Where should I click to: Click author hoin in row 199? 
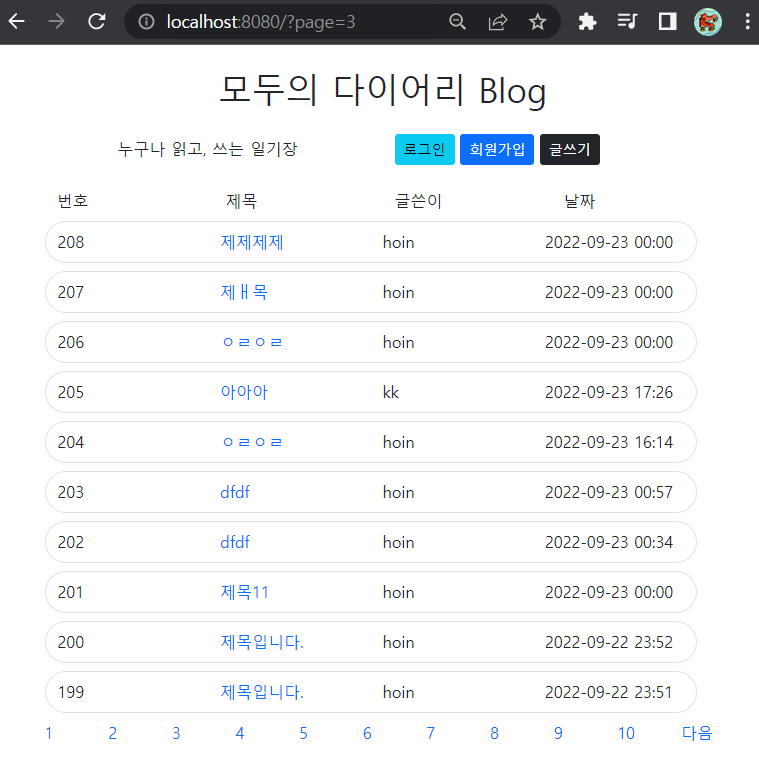[399, 692]
